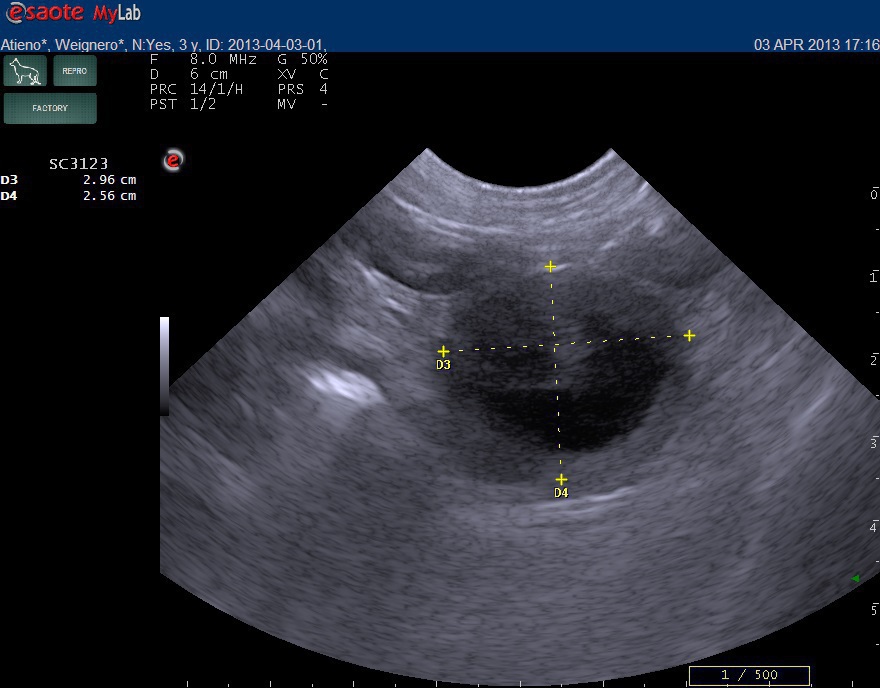
Task: Click the SC3123 probe label
Action: (78, 164)
